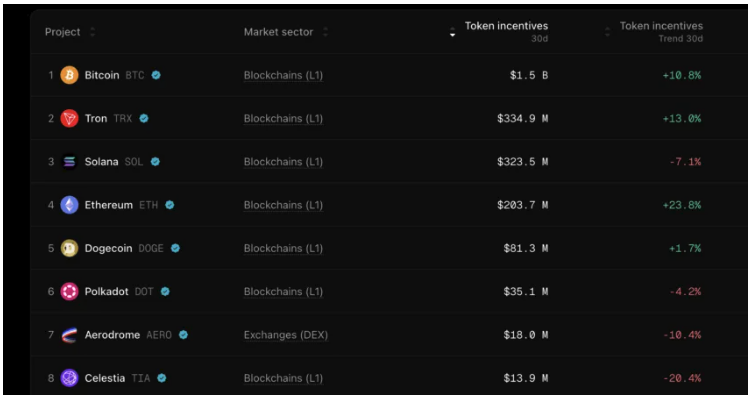Click the Polkadot logo icon
Screen dimensions: 754x400
click(x=69, y=292)
